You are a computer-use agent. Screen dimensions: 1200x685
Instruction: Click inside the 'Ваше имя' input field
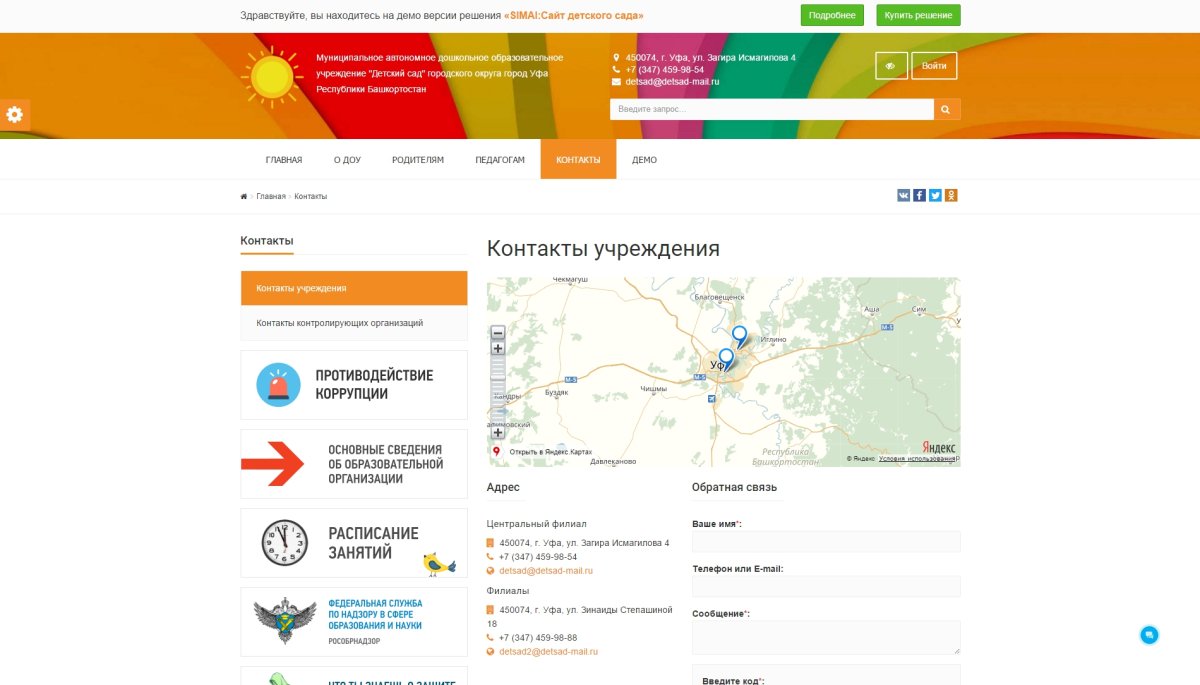pos(824,541)
